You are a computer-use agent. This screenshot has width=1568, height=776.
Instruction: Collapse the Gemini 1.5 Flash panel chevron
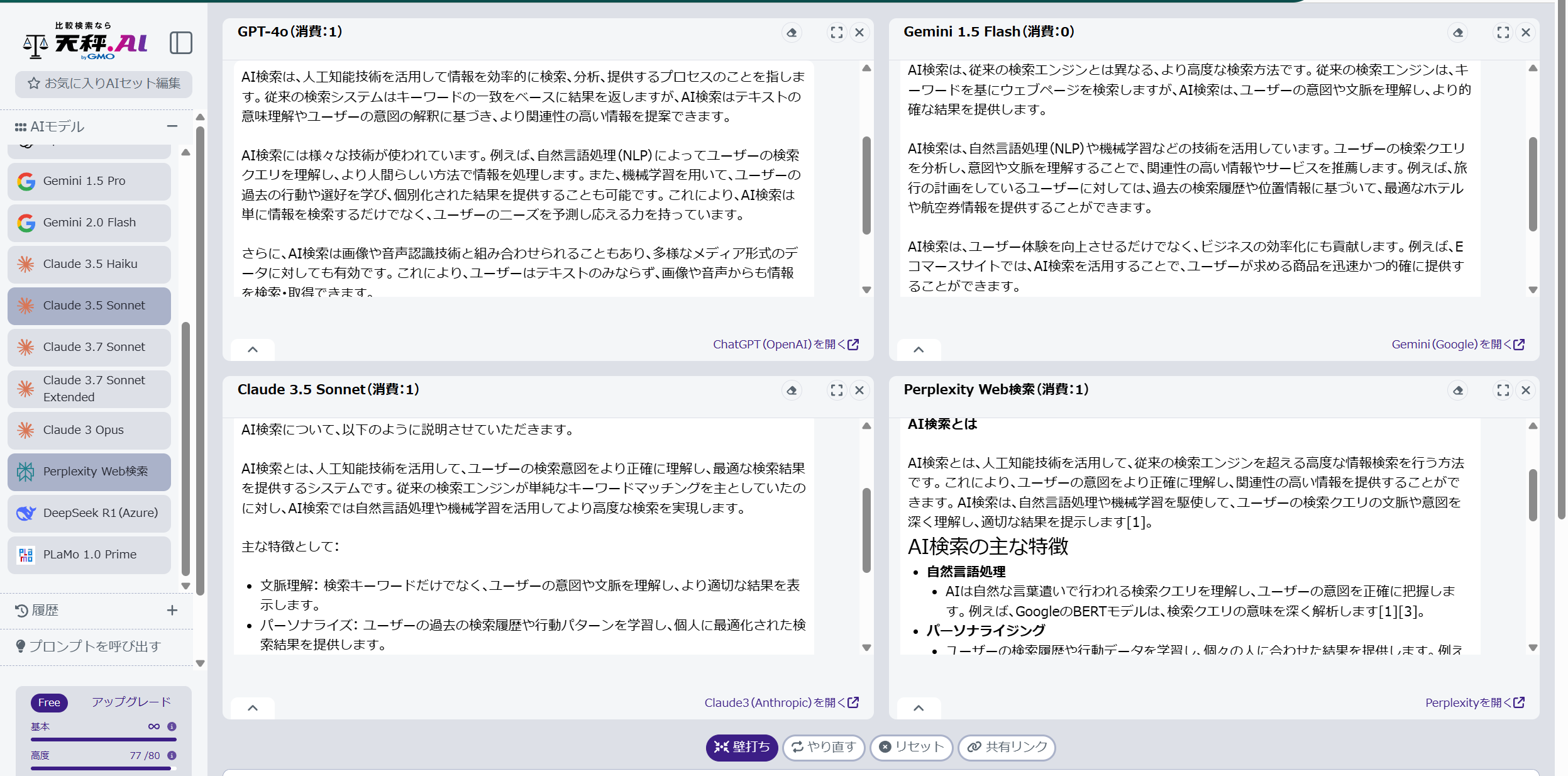tap(919, 350)
